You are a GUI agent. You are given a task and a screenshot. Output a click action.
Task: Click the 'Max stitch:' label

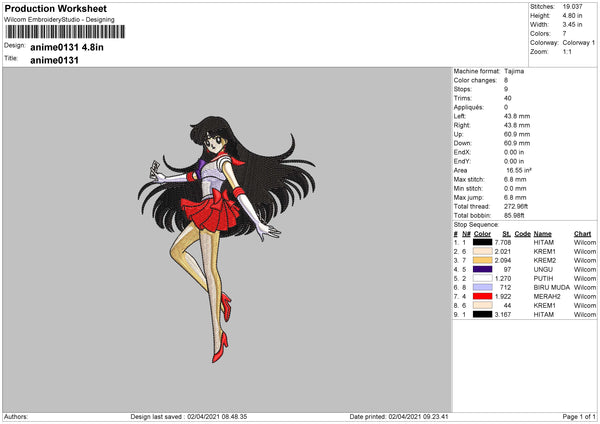[469, 179]
